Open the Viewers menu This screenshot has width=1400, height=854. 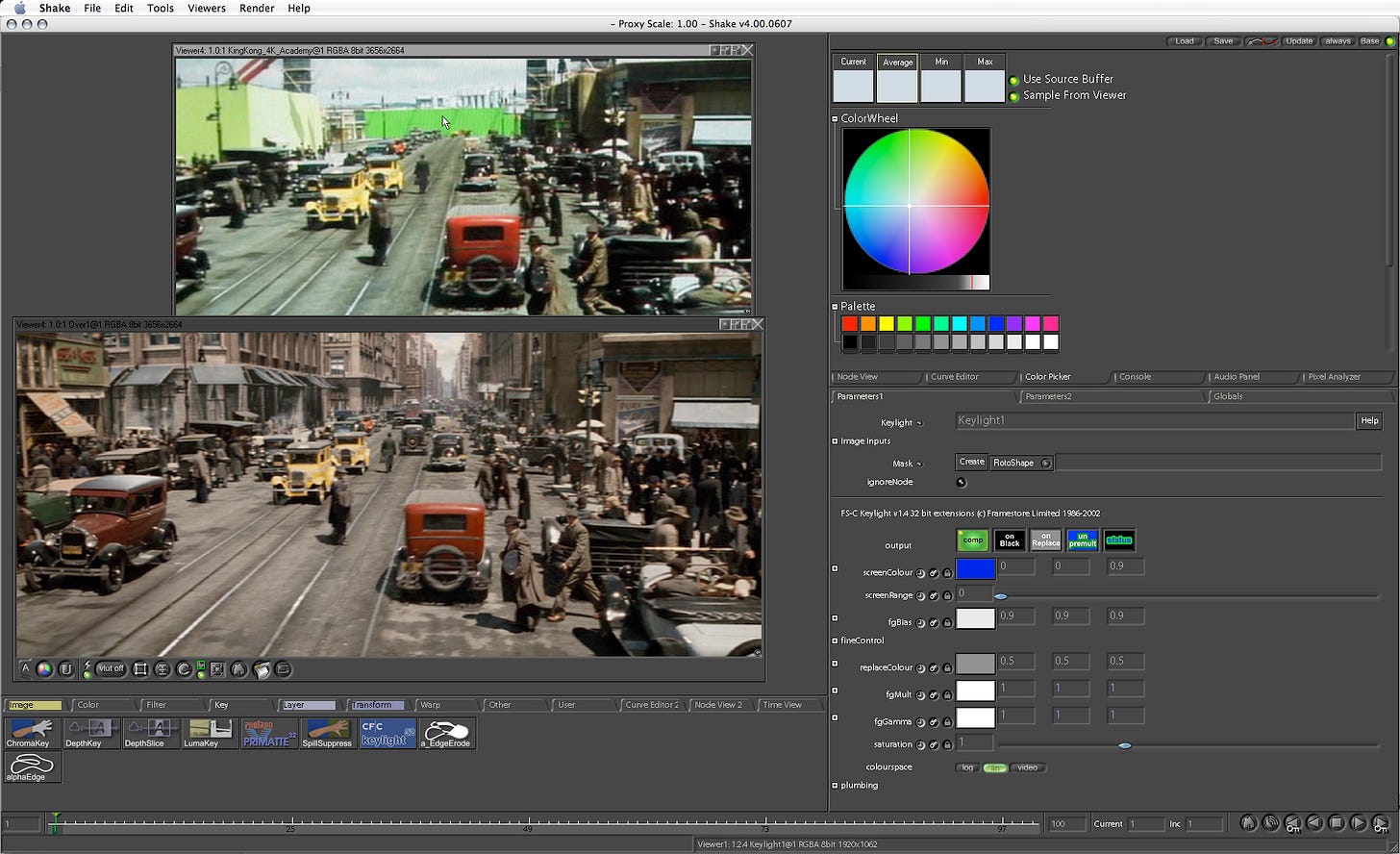coord(206,8)
